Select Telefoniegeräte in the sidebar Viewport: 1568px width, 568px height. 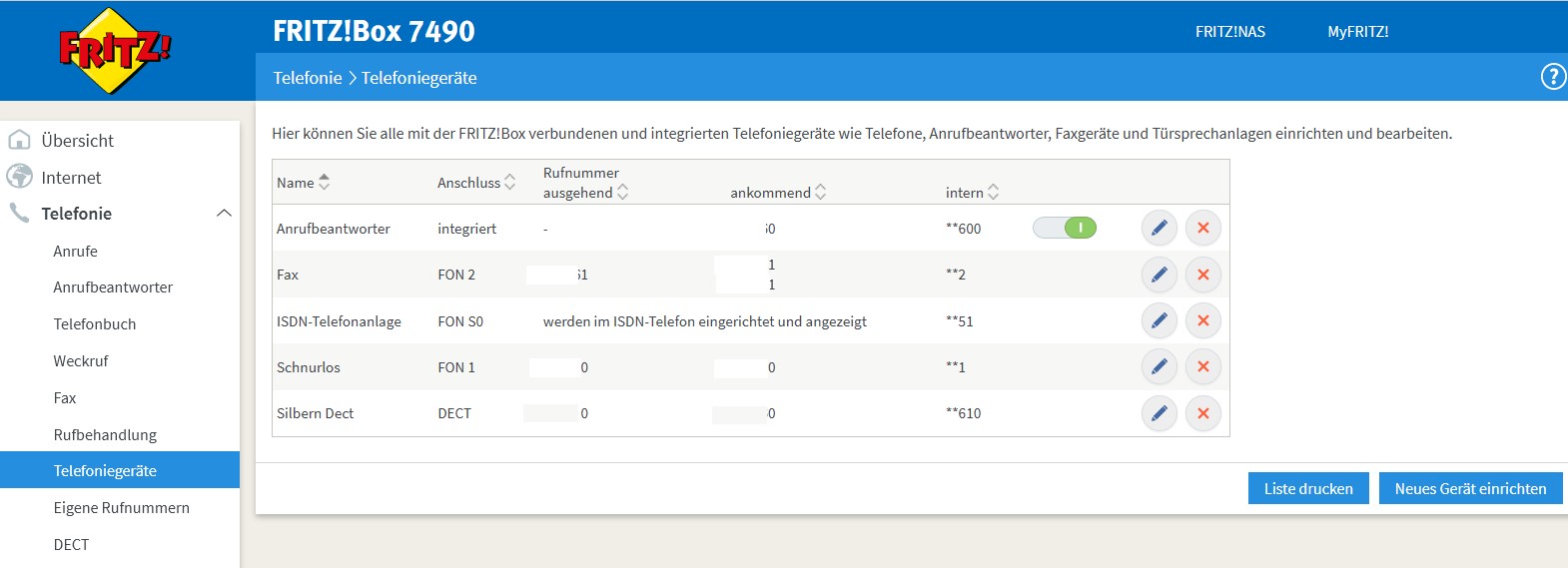(120, 470)
